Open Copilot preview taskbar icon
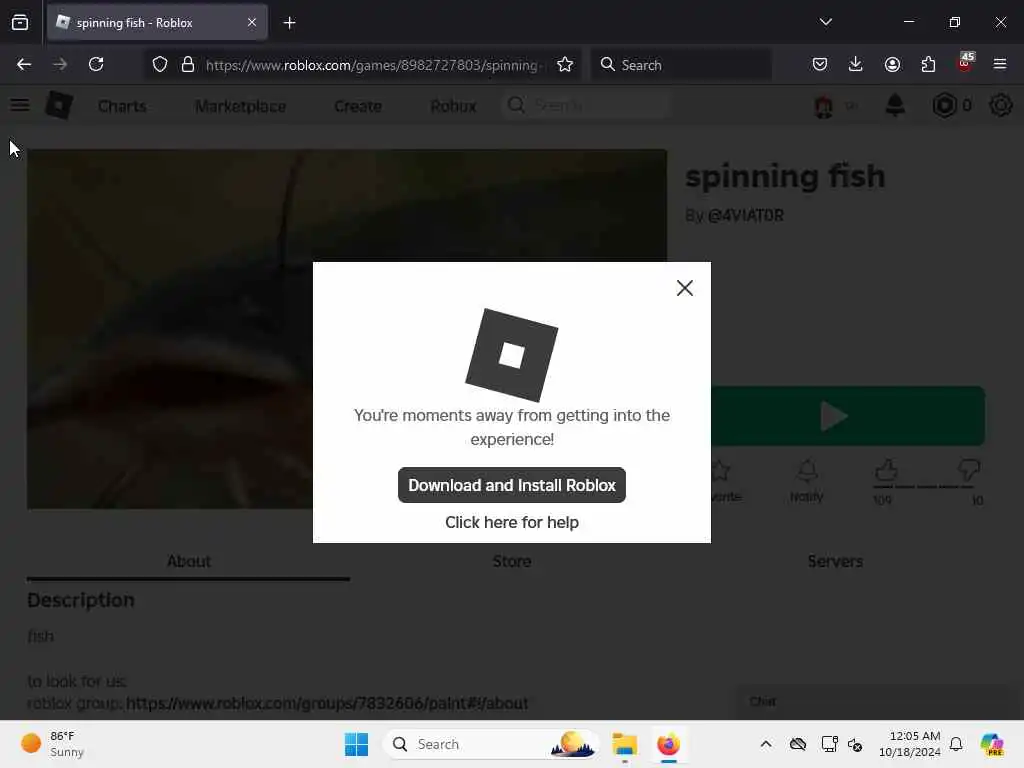The height and width of the screenshot is (768, 1024). [x=992, y=744]
